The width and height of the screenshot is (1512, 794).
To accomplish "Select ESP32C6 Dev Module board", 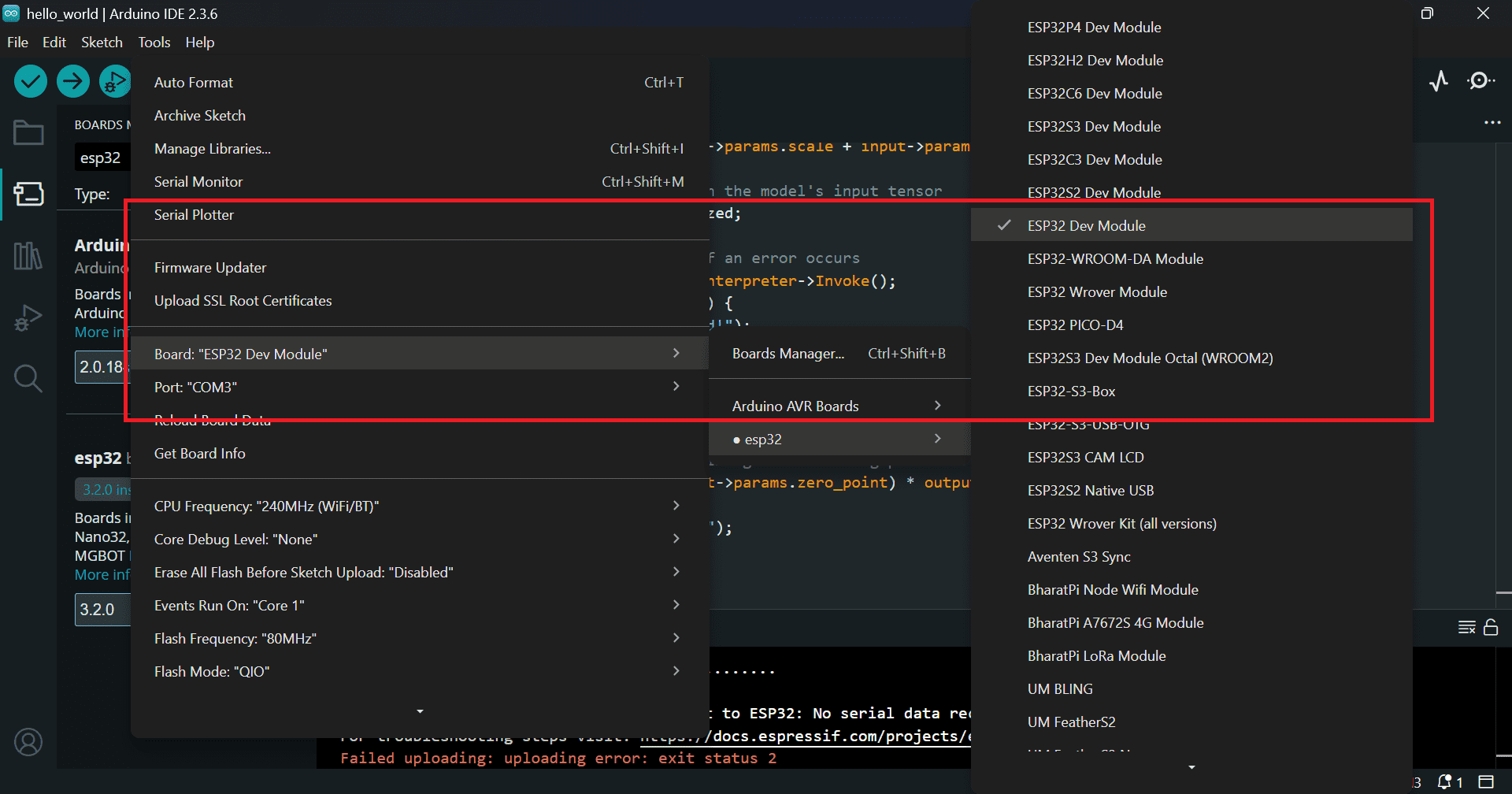I will point(1191,93).
